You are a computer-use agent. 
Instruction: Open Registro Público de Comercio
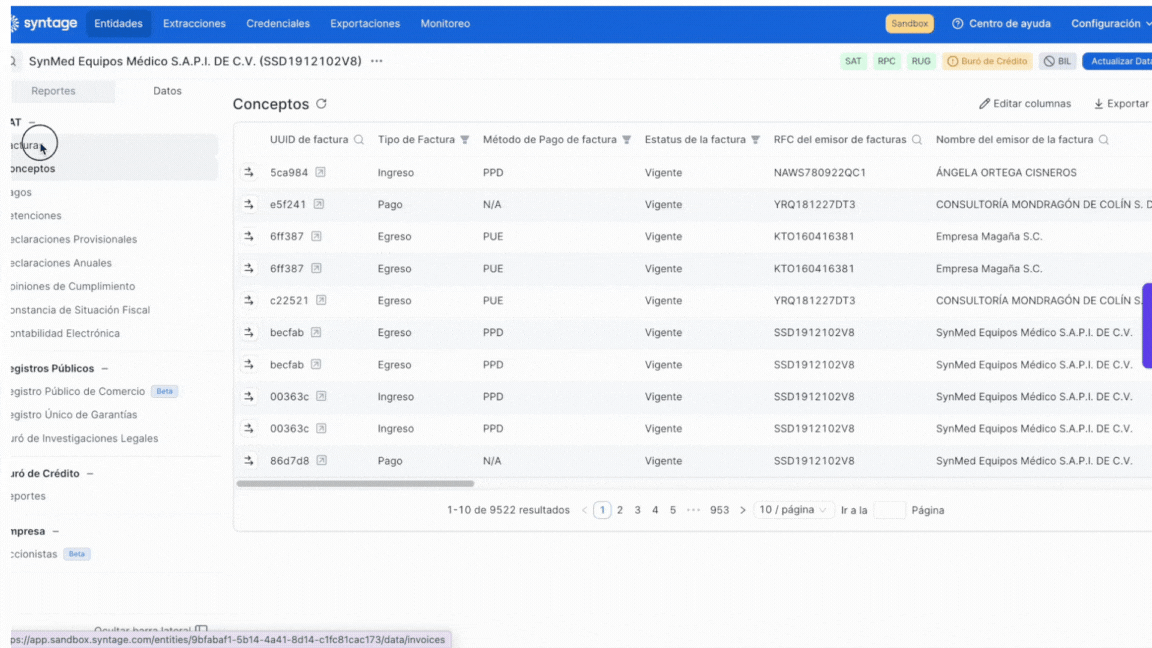[x=78, y=392]
